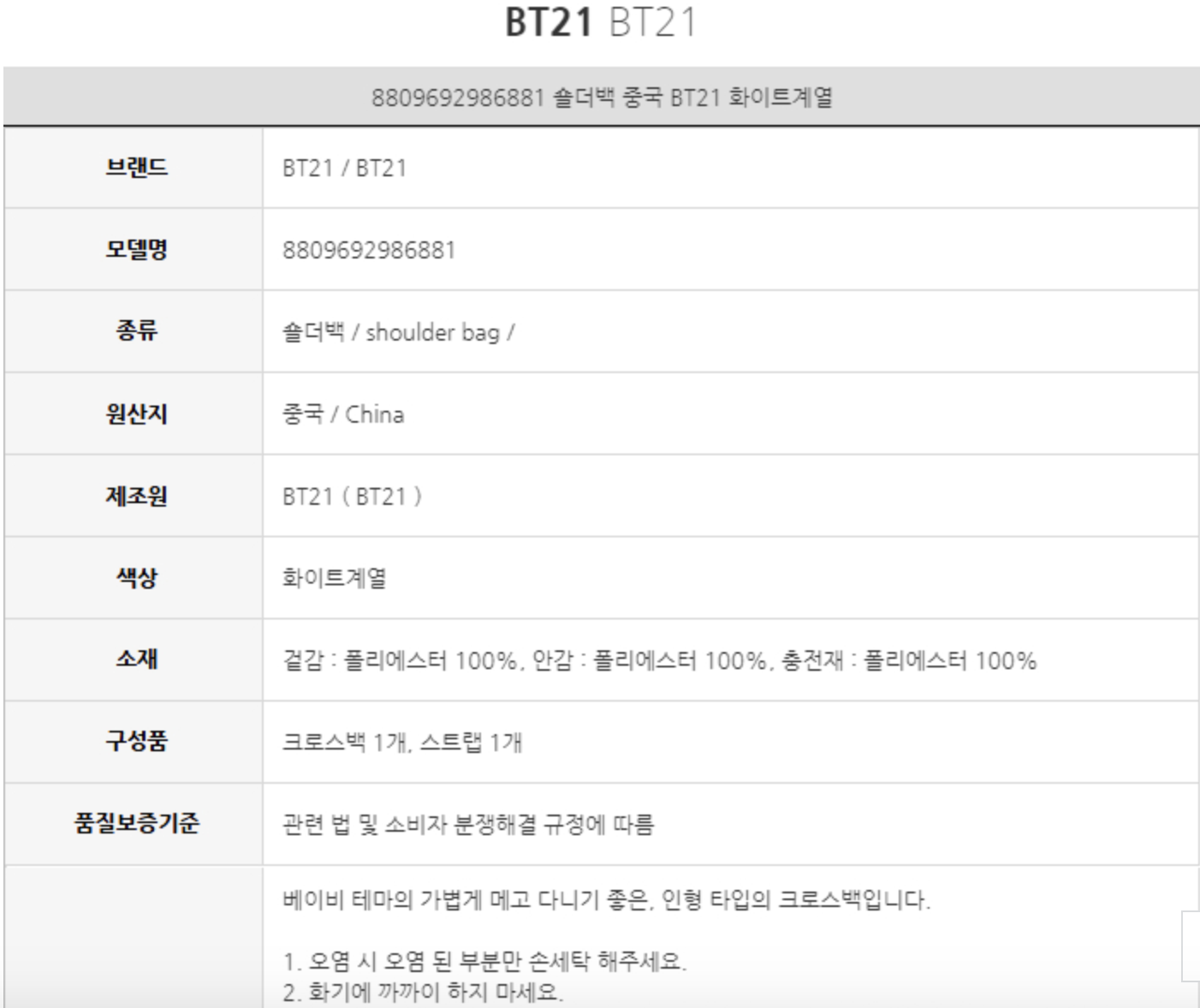Screen dimensions: 1200x1008
Task: Click the 숄더백 / shoulder bag value
Action: (x=398, y=332)
